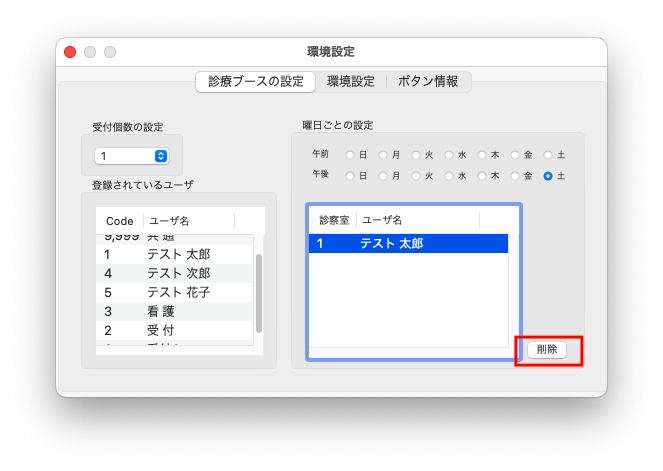
Task: Select 午後 月 radio button
Action: pyautogui.click(x=383, y=176)
